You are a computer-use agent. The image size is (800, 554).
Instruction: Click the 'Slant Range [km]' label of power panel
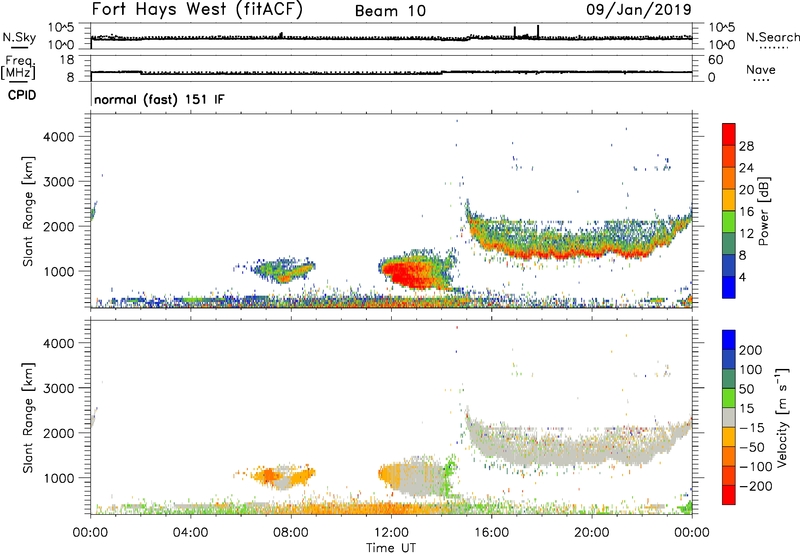pyautogui.click(x=28, y=211)
